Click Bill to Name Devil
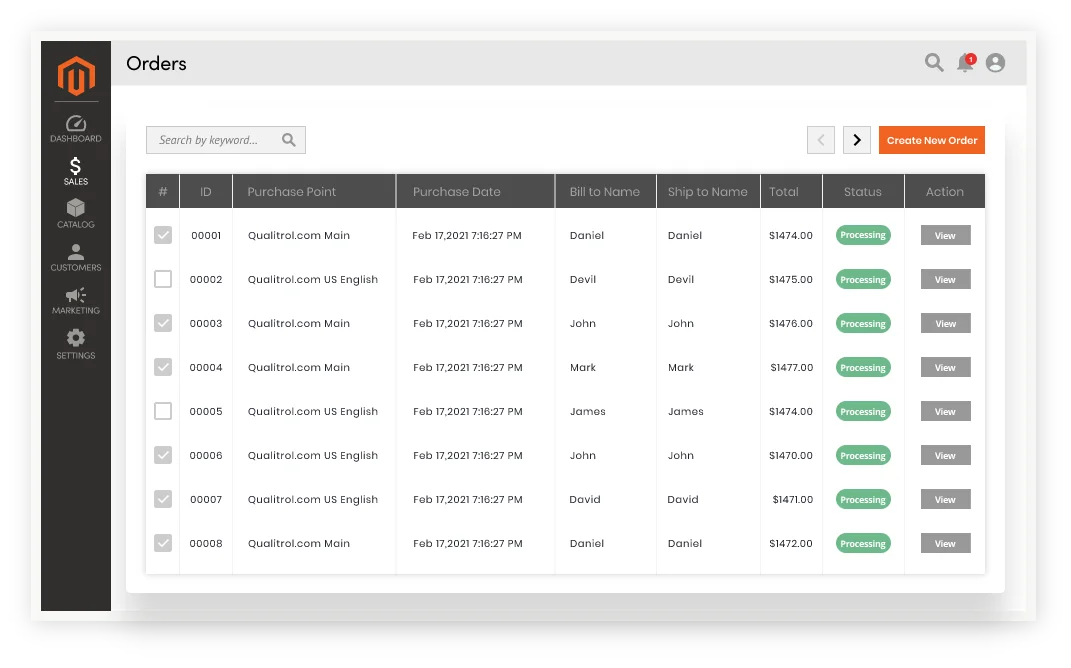 (583, 279)
